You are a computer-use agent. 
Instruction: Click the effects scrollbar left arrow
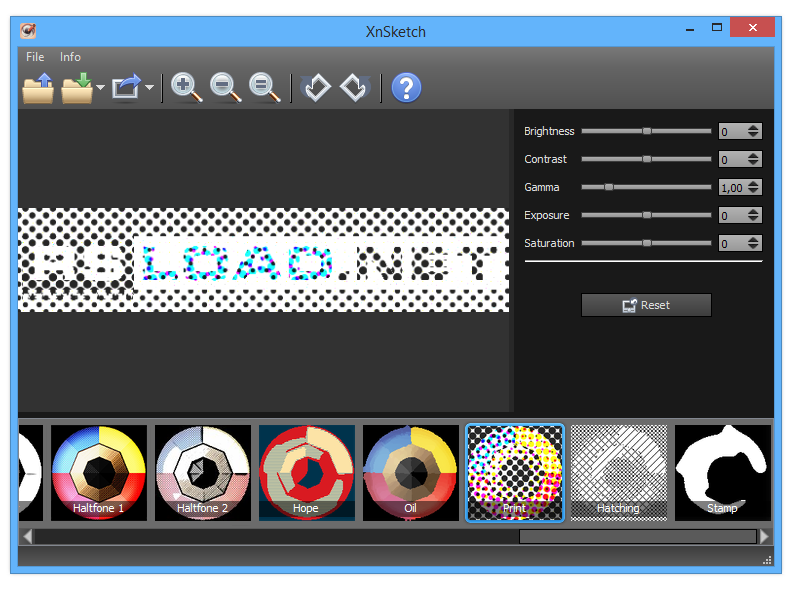[x=27, y=537]
